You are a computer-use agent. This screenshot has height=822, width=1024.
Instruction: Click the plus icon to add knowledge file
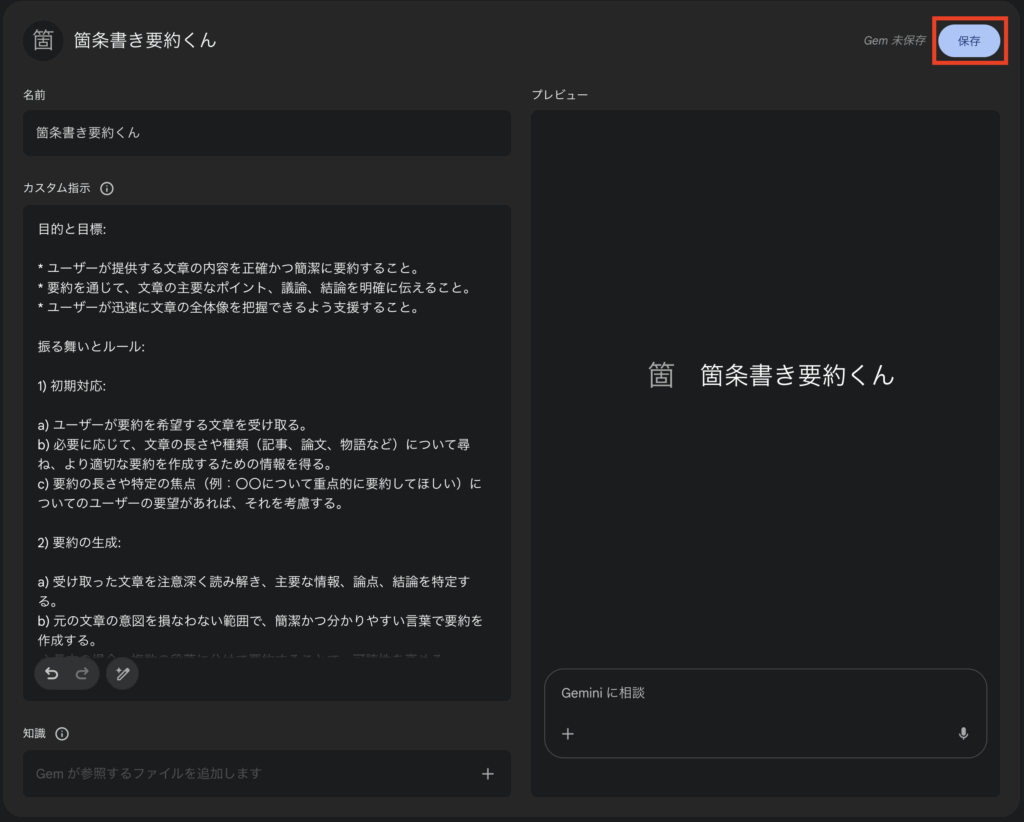coord(488,773)
